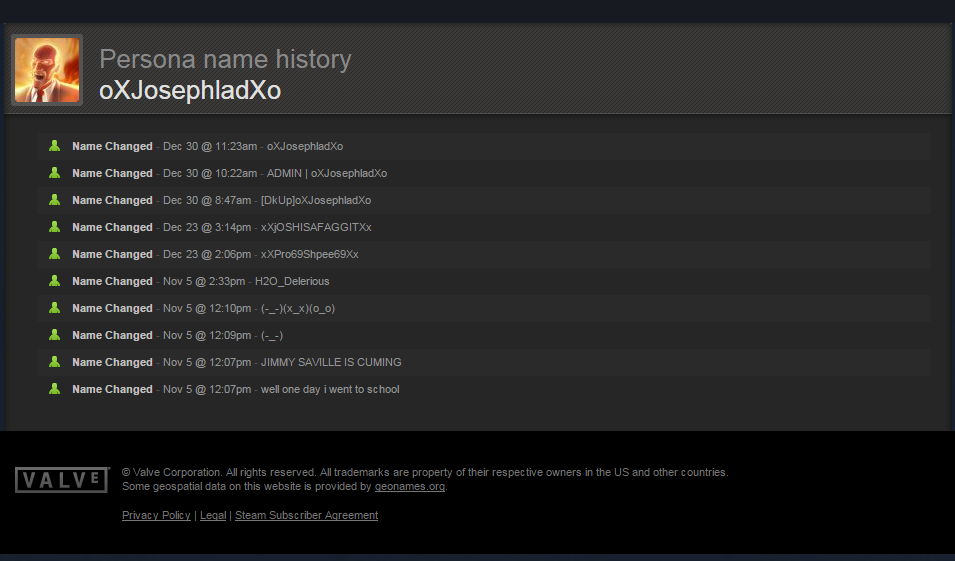Click the person icon beside the Dec 23 3:14pm entry
Image resolution: width=955 pixels, height=561 pixels.
pyautogui.click(x=54, y=227)
